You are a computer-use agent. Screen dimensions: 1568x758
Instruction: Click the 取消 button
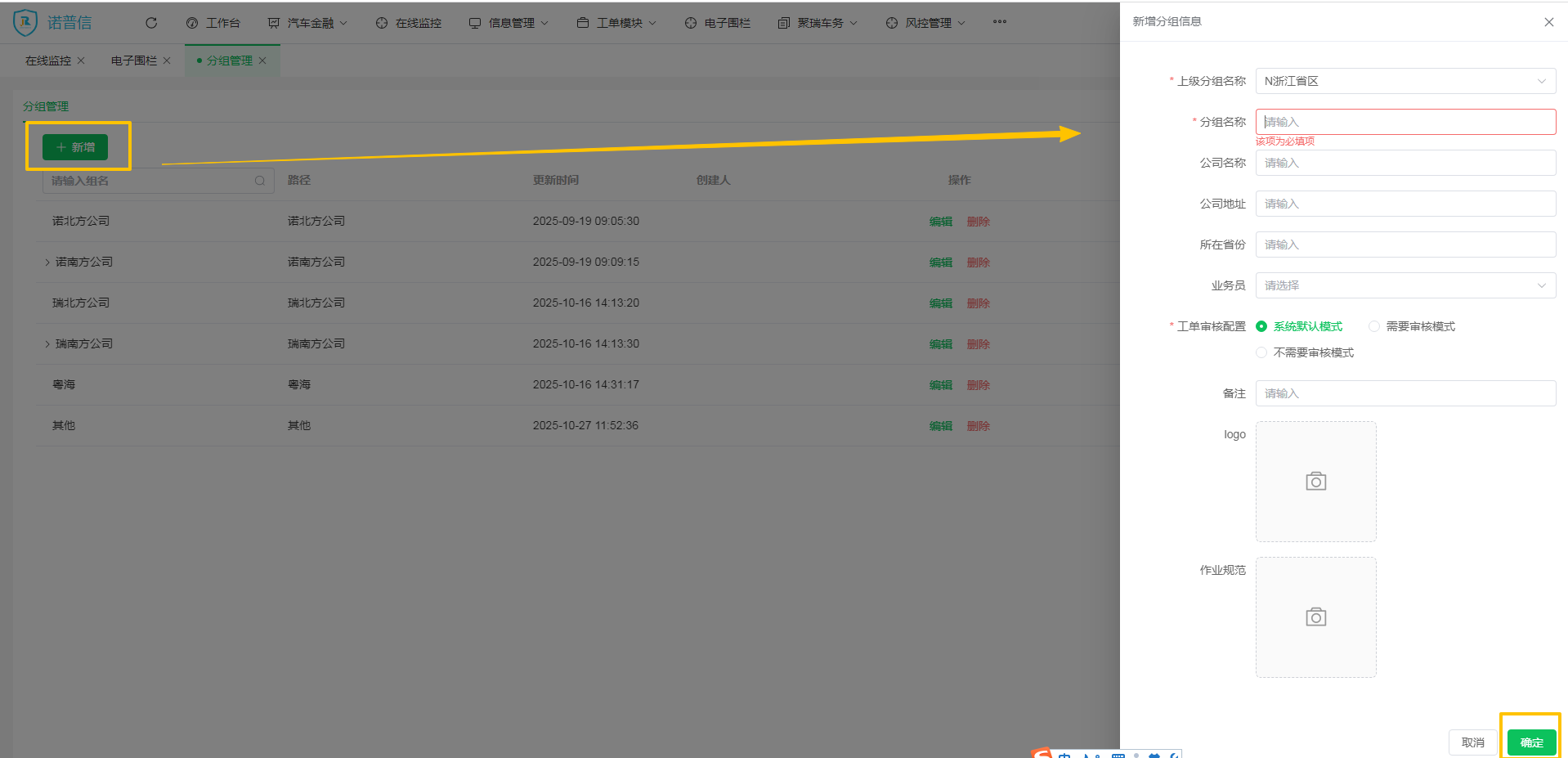1472,742
